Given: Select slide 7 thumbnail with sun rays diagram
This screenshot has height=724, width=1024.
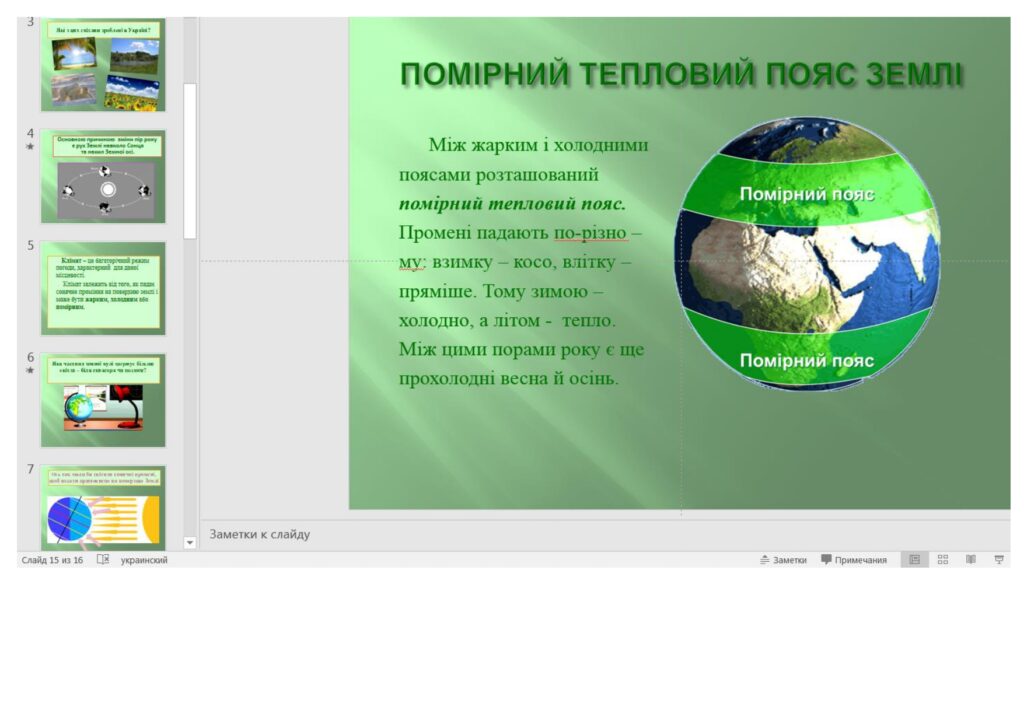Looking at the screenshot, I should pyautogui.click(x=103, y=507).
